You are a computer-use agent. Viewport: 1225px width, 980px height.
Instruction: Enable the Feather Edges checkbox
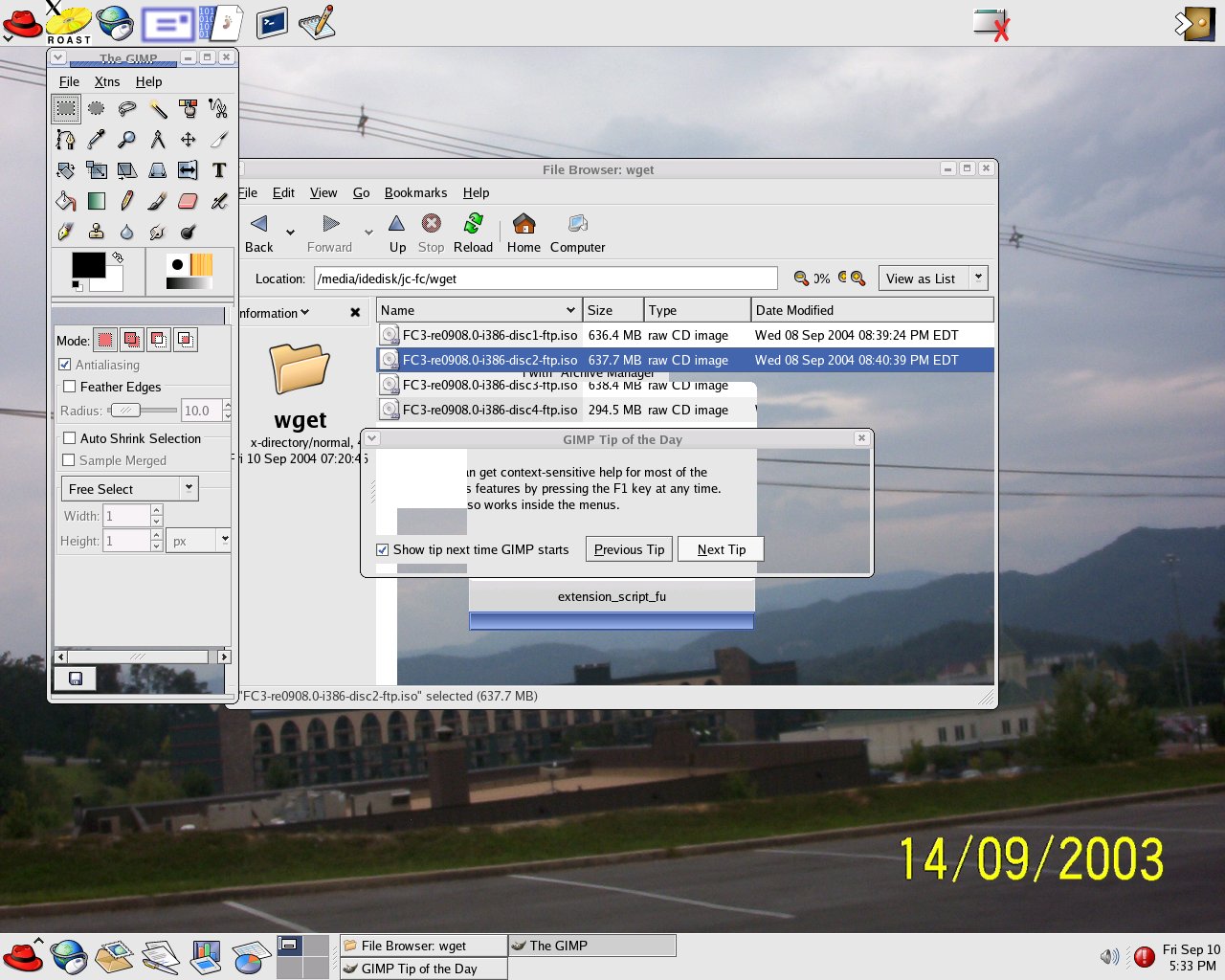(x=70, y=387)
